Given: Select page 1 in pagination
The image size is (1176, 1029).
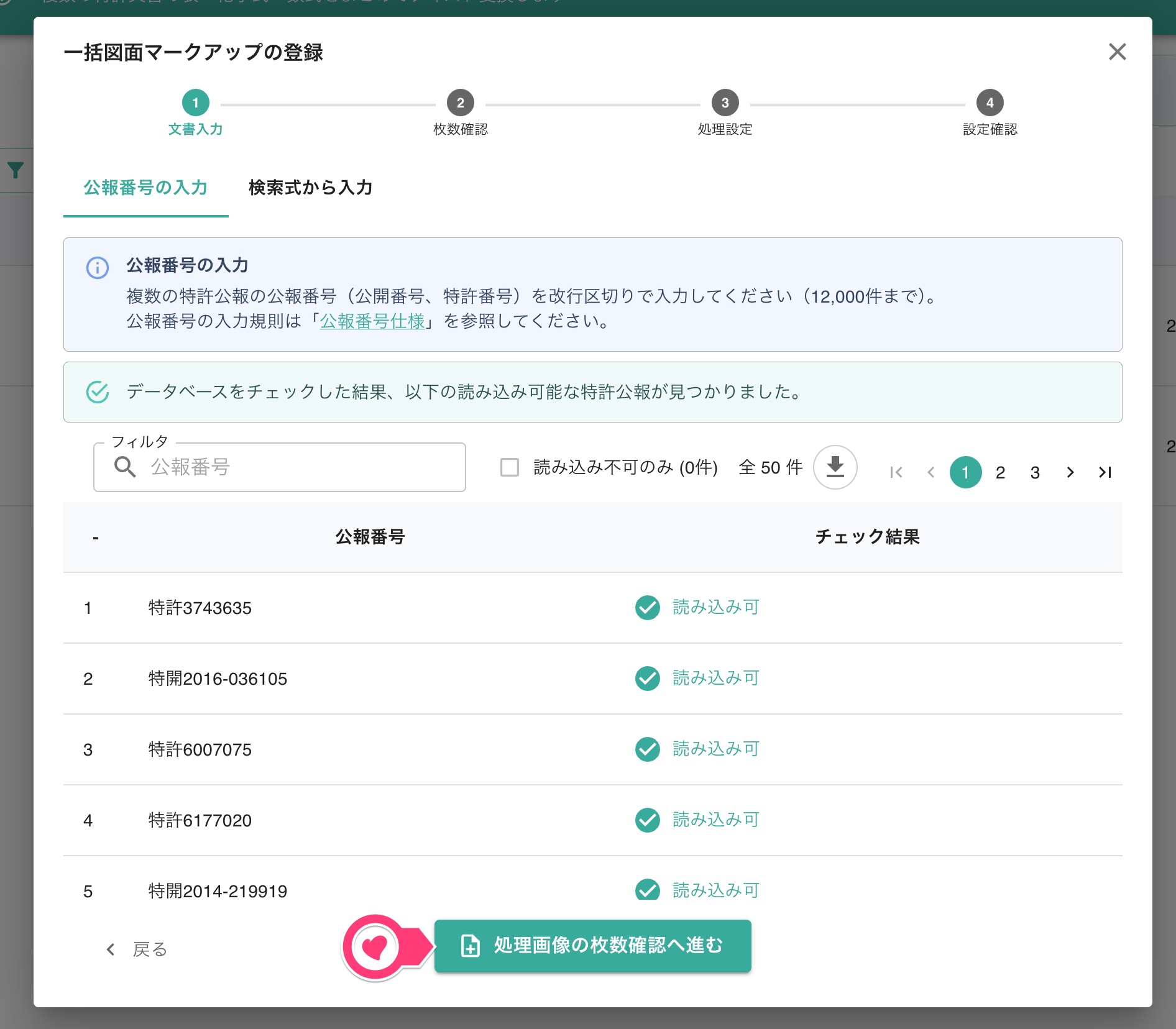Looking at the screenshot, I should point(965,472).
